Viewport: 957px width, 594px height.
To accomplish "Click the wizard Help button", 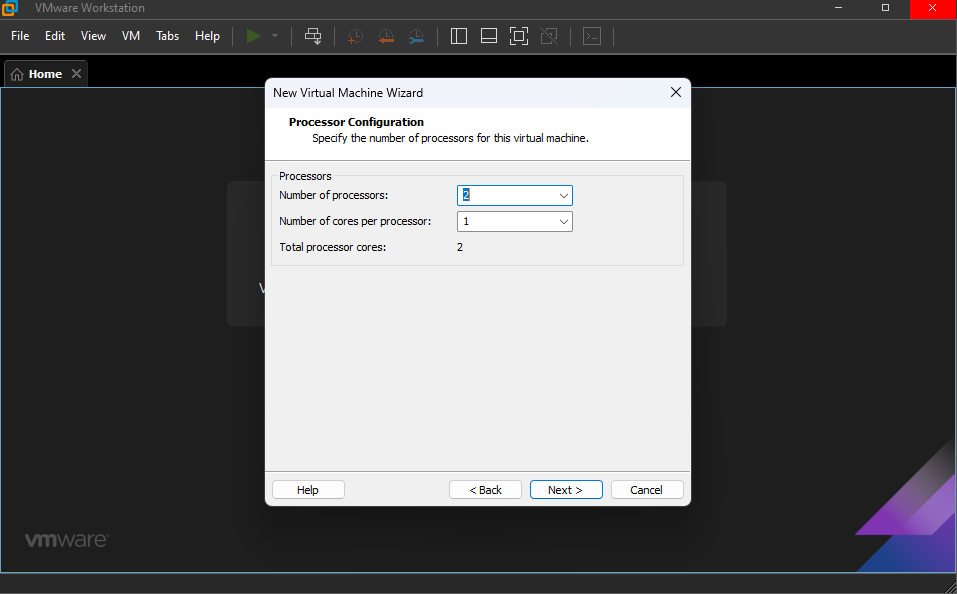I will (x=308, y=490).
